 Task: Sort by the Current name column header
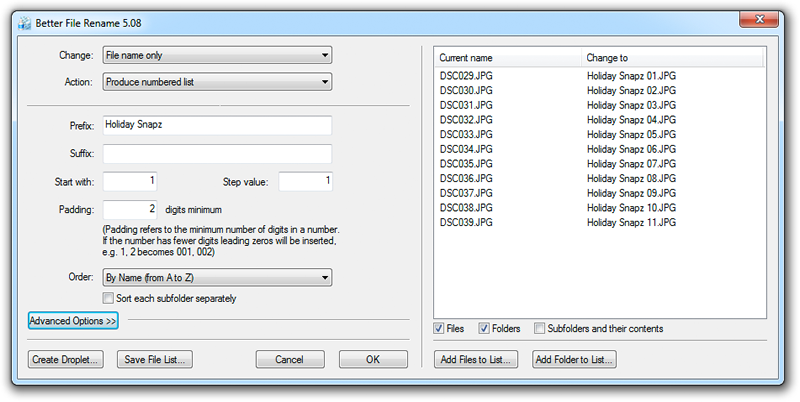[508, 58]
